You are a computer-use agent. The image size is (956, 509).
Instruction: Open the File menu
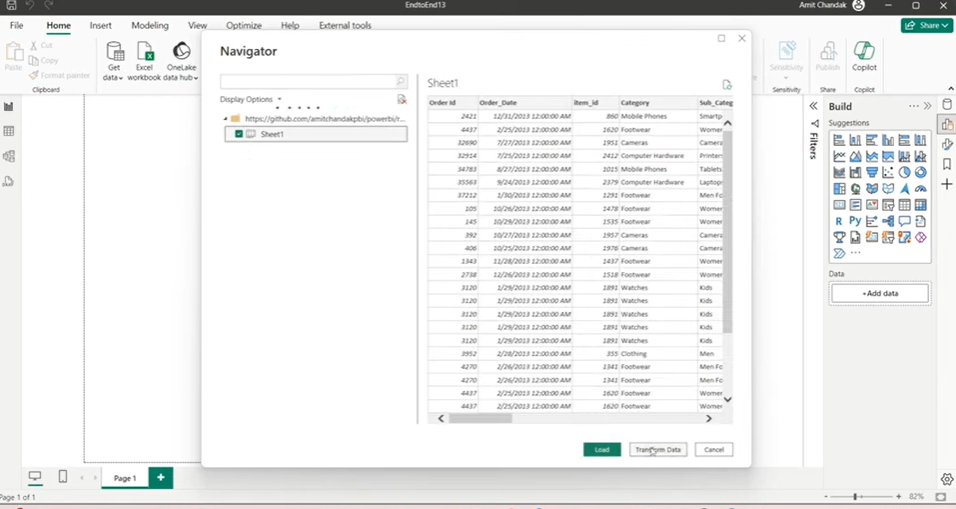(x=16, y=26)
